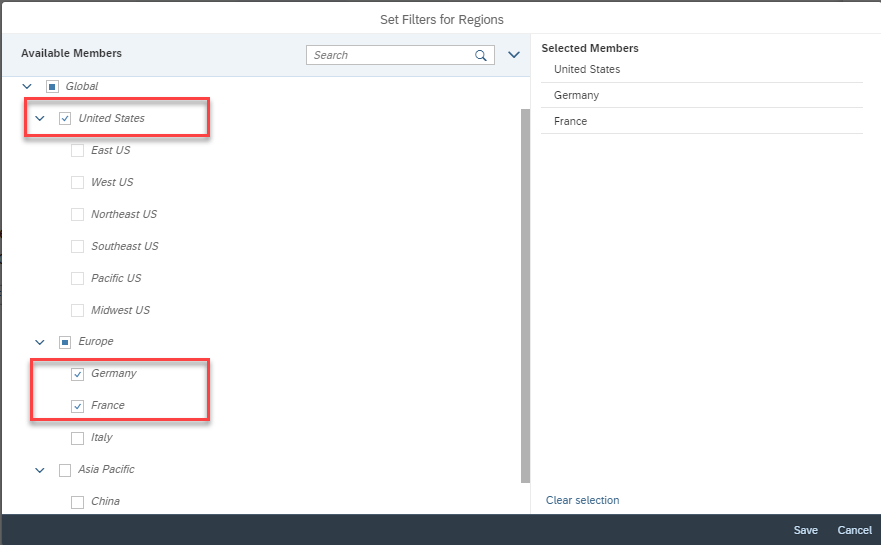Select United States in Selected Members
The image size is (881, 545).
[x=702, y=70]
